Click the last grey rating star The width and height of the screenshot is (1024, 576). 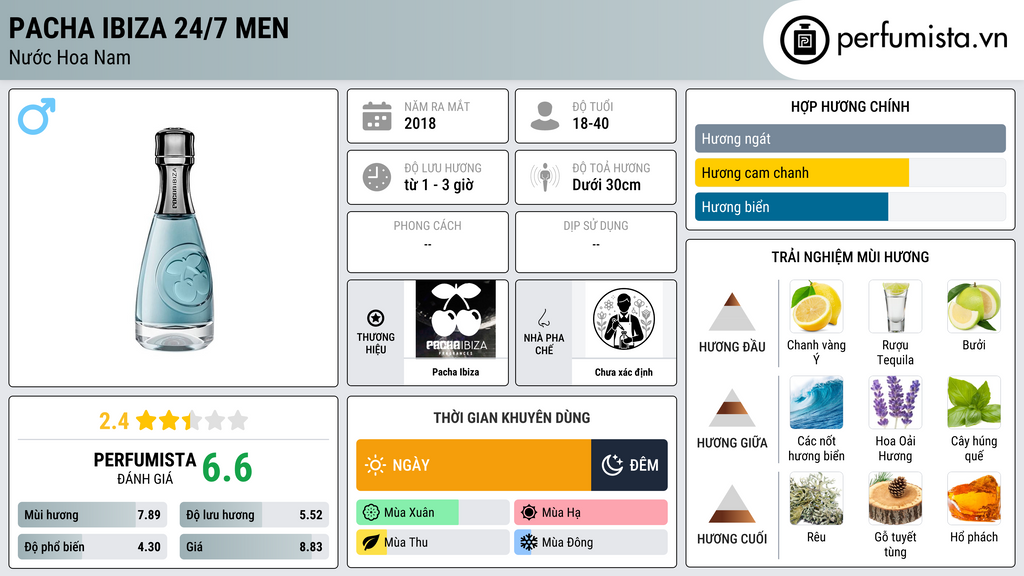coord(238,420)
